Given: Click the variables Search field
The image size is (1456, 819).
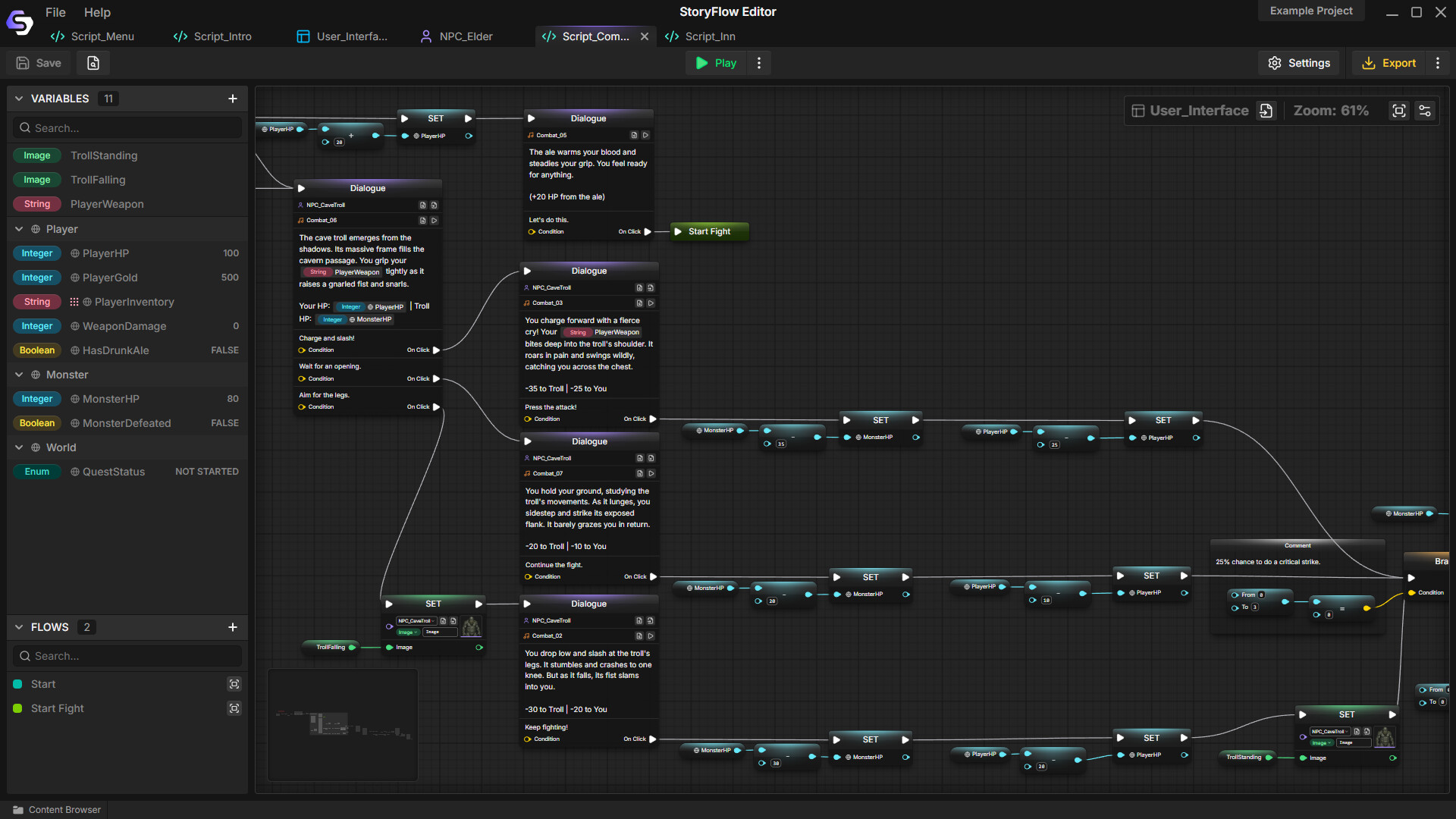Looking at the screenshot, I should coord(127,128).
